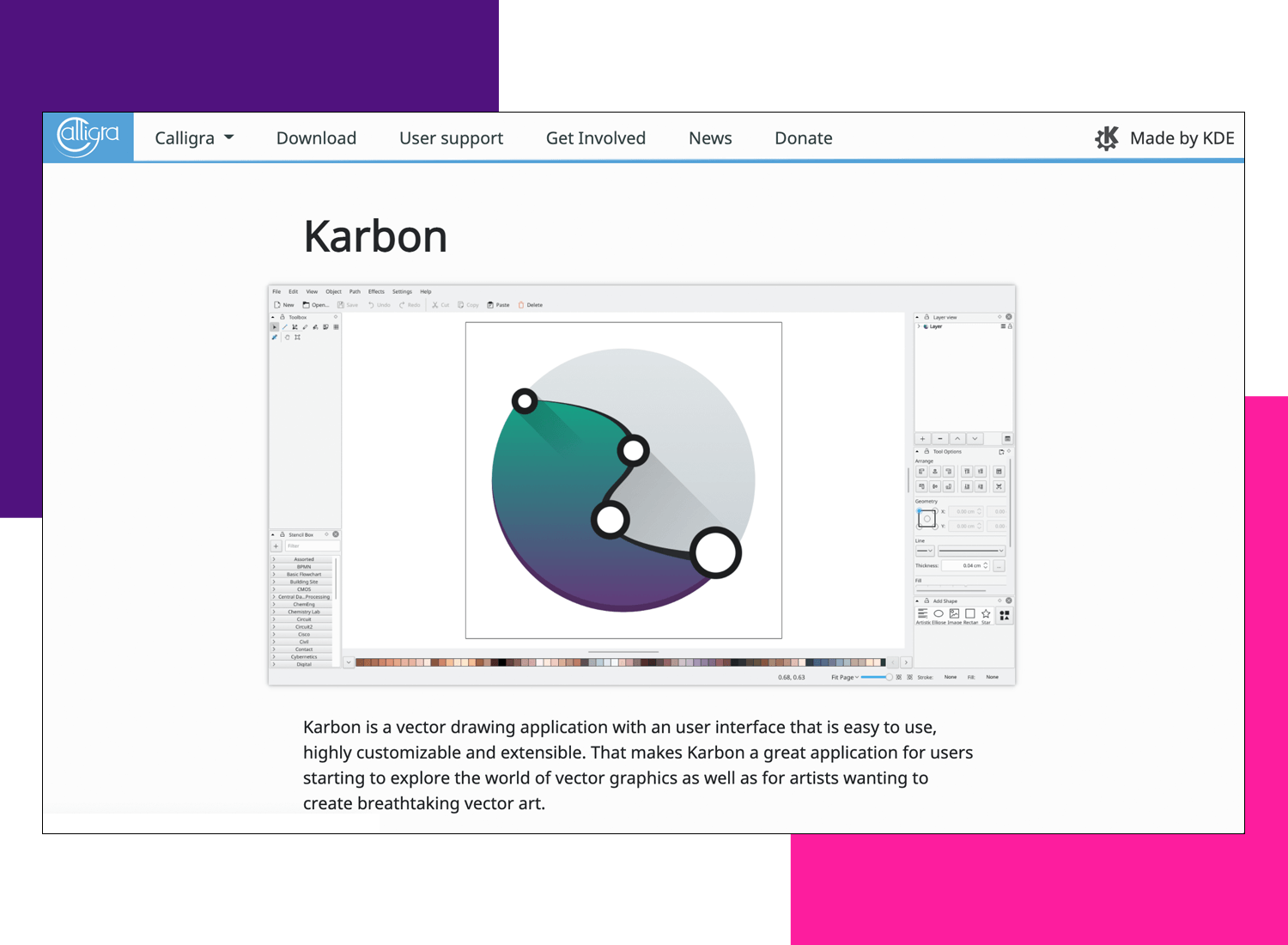The height and width of the screenshot is (945, 1288).
Task: Open the User support link
Action: click(x=451, y=137)
